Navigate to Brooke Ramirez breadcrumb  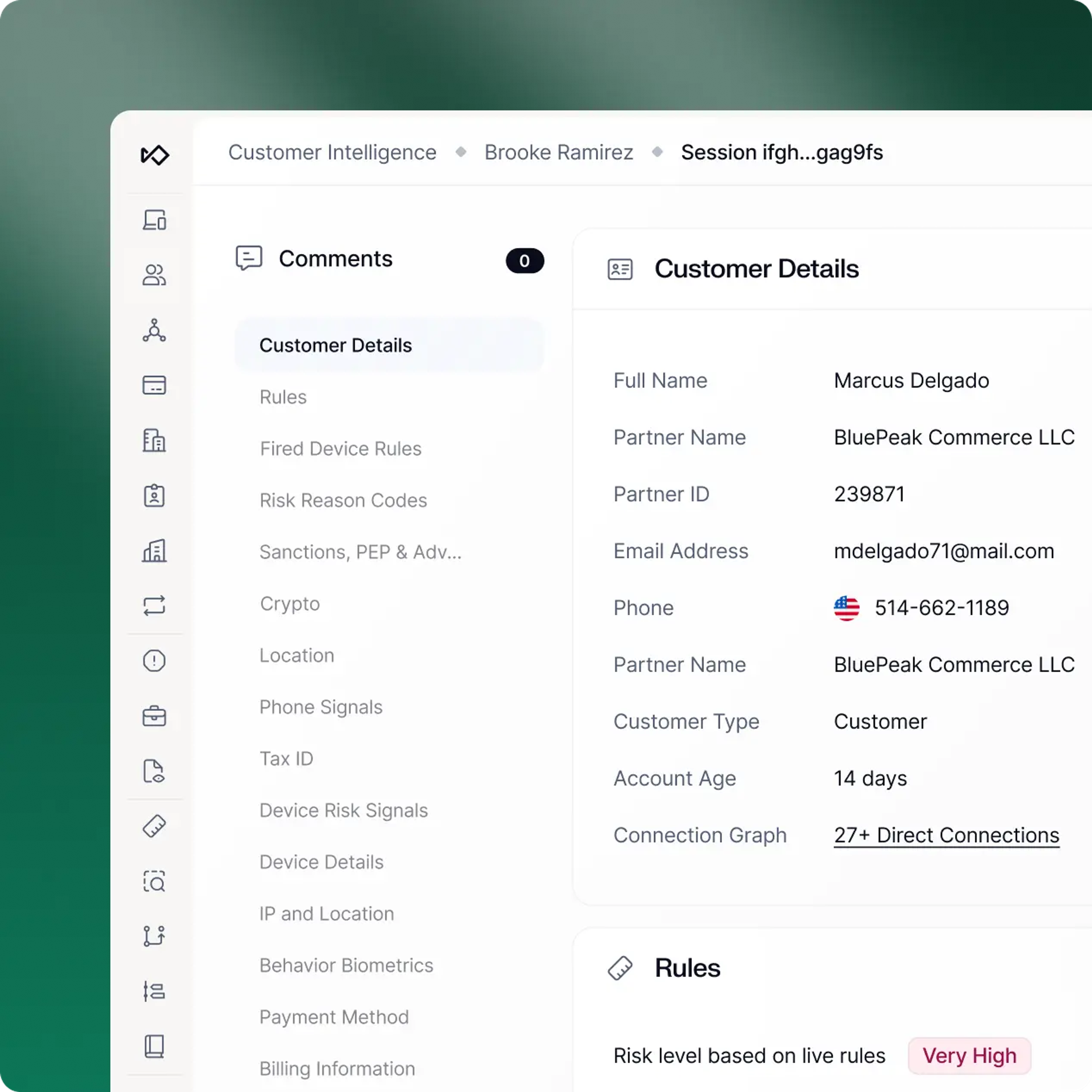coord(558,153)
